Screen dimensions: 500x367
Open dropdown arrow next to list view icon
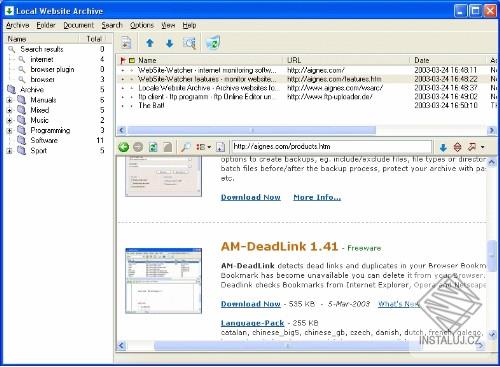click(209, 147)
